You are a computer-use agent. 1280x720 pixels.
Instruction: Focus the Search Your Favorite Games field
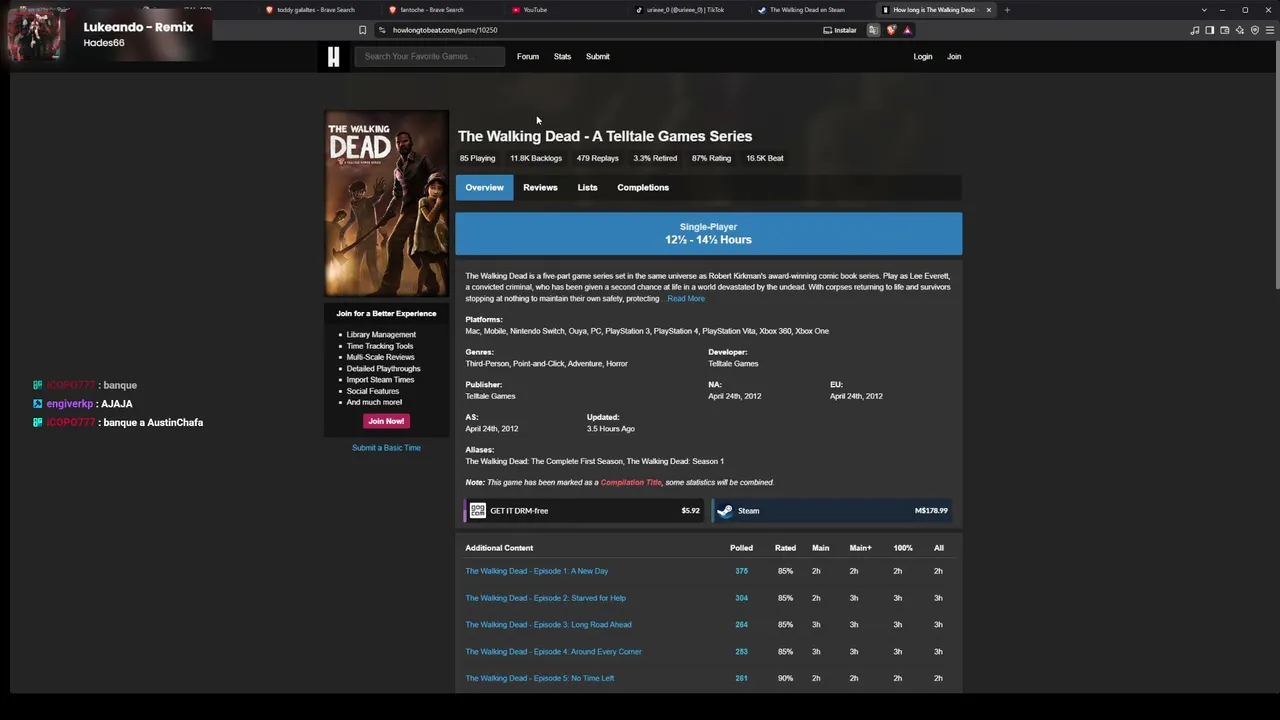430,56
